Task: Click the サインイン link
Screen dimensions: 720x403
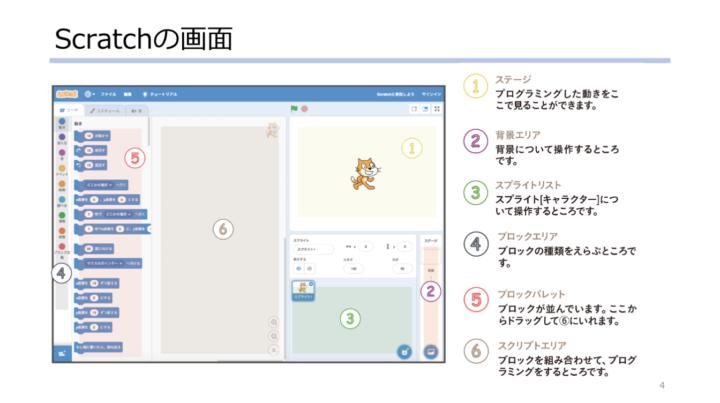Action: [x=431, y=94]
